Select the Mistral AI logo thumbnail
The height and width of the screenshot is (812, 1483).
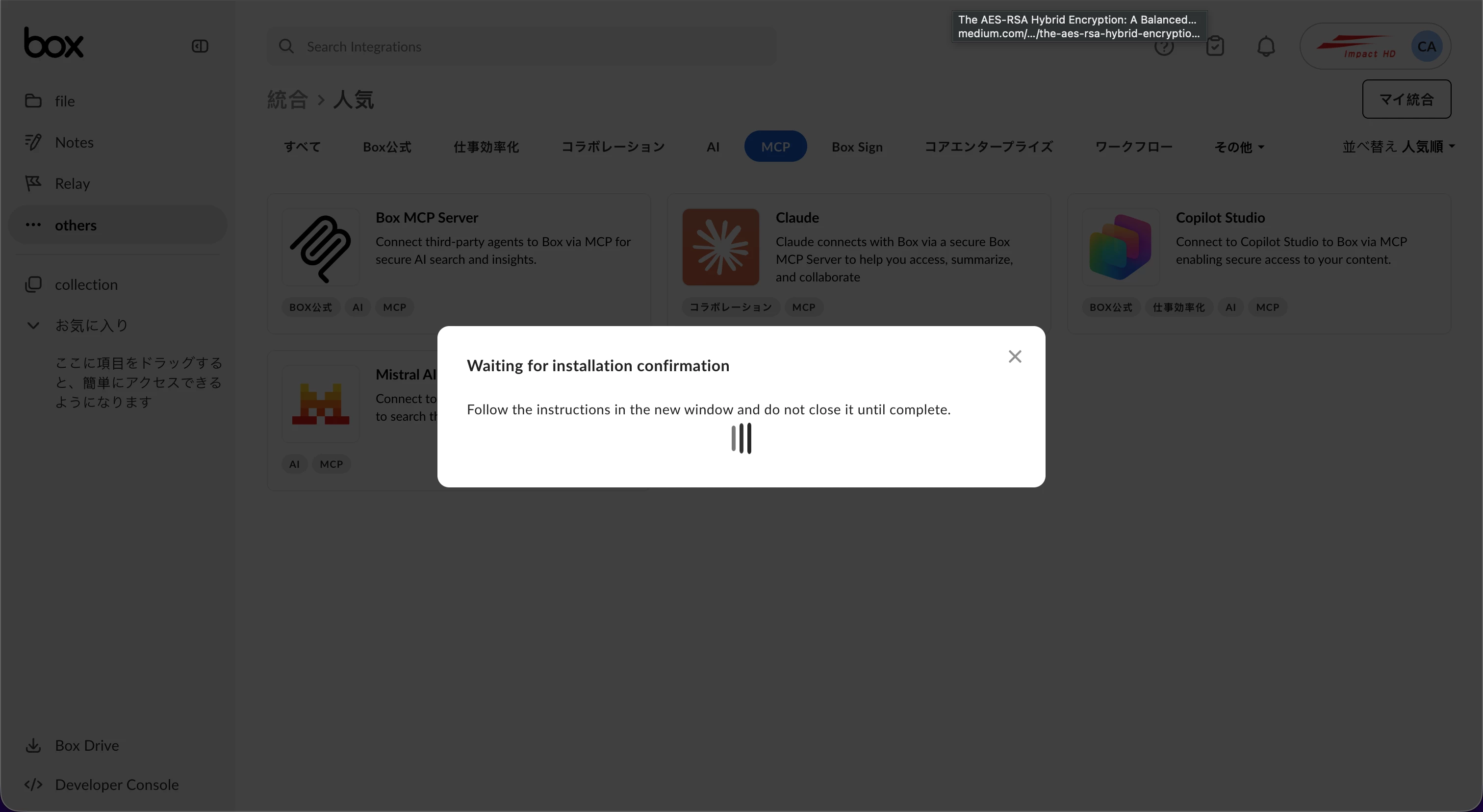pos(321,404)
